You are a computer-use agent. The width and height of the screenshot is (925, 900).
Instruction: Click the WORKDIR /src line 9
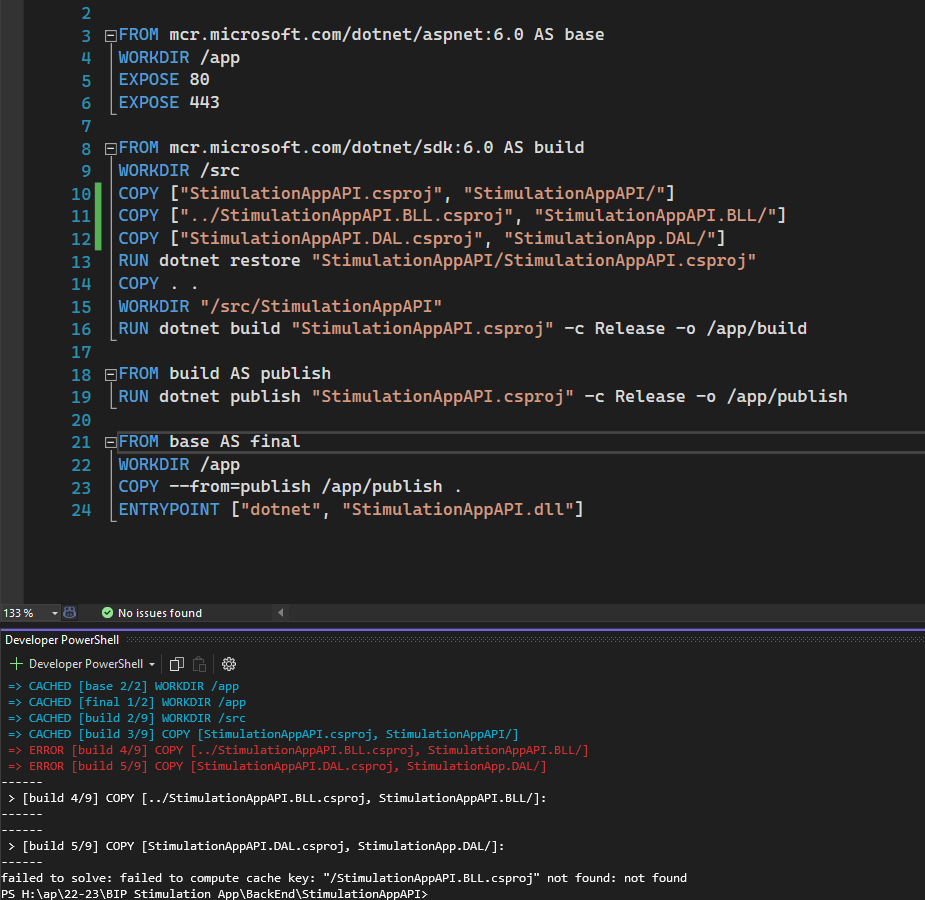pos(179,170)
